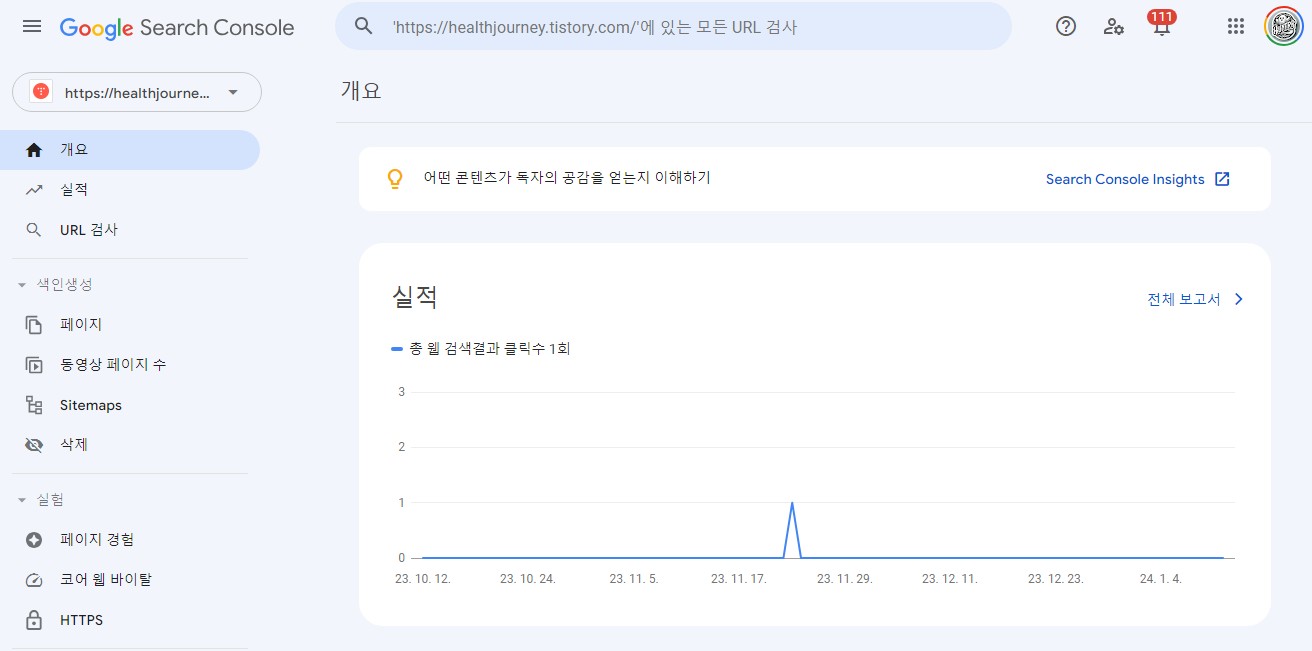Click the lock icon beside HTTPS

coord(34,620)
